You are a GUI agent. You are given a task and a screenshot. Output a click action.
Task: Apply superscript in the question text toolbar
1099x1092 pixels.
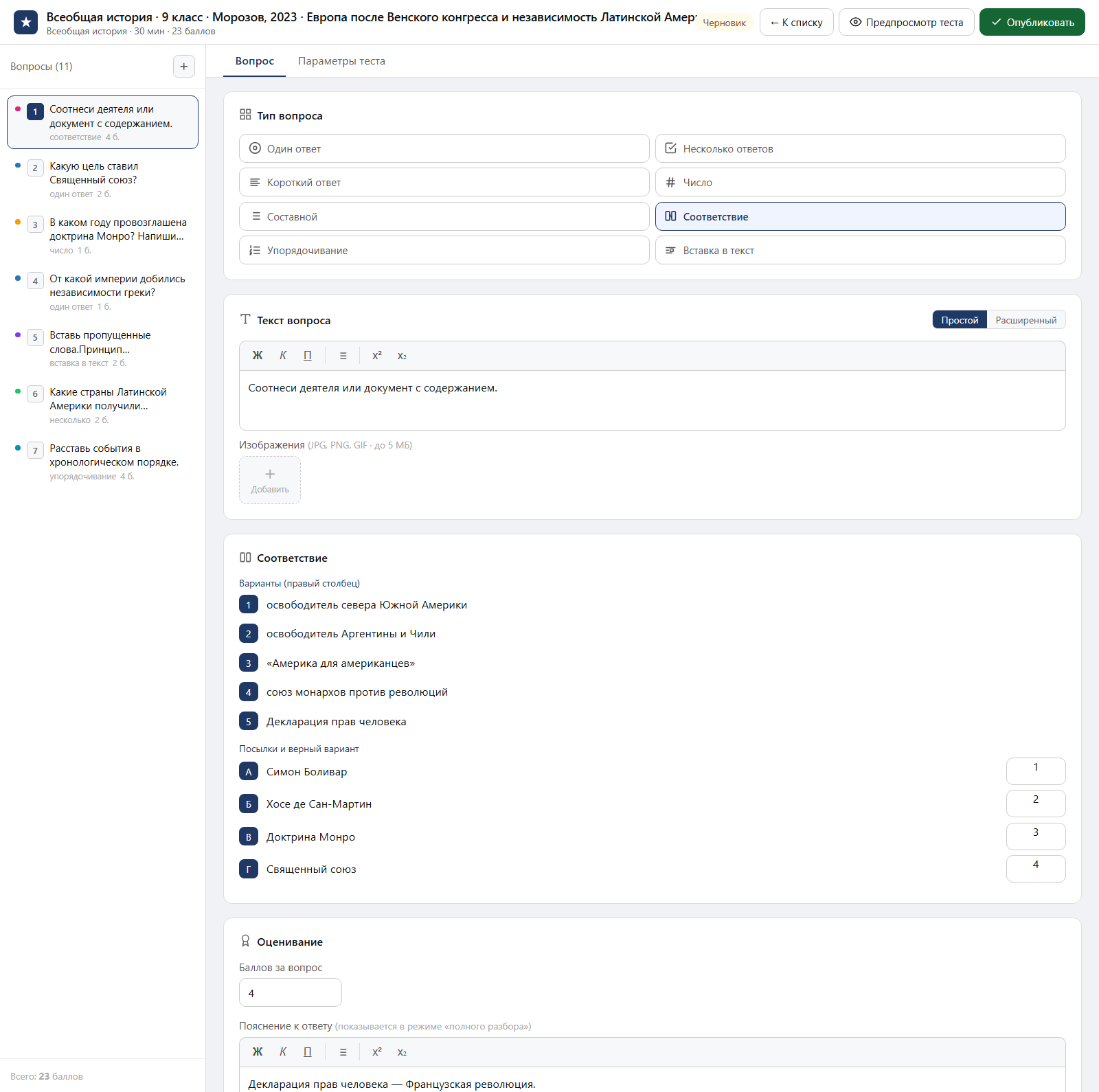[x=377, y=356]
